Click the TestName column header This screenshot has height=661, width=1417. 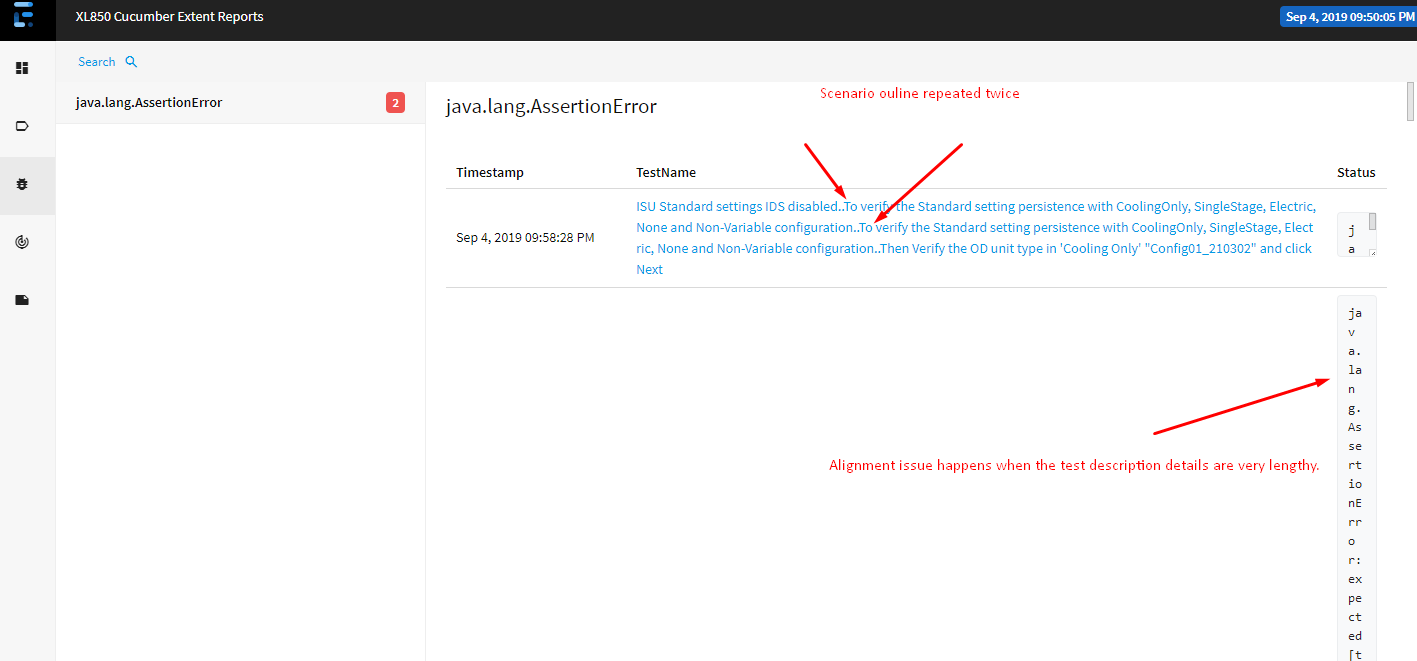pos(666,173)
